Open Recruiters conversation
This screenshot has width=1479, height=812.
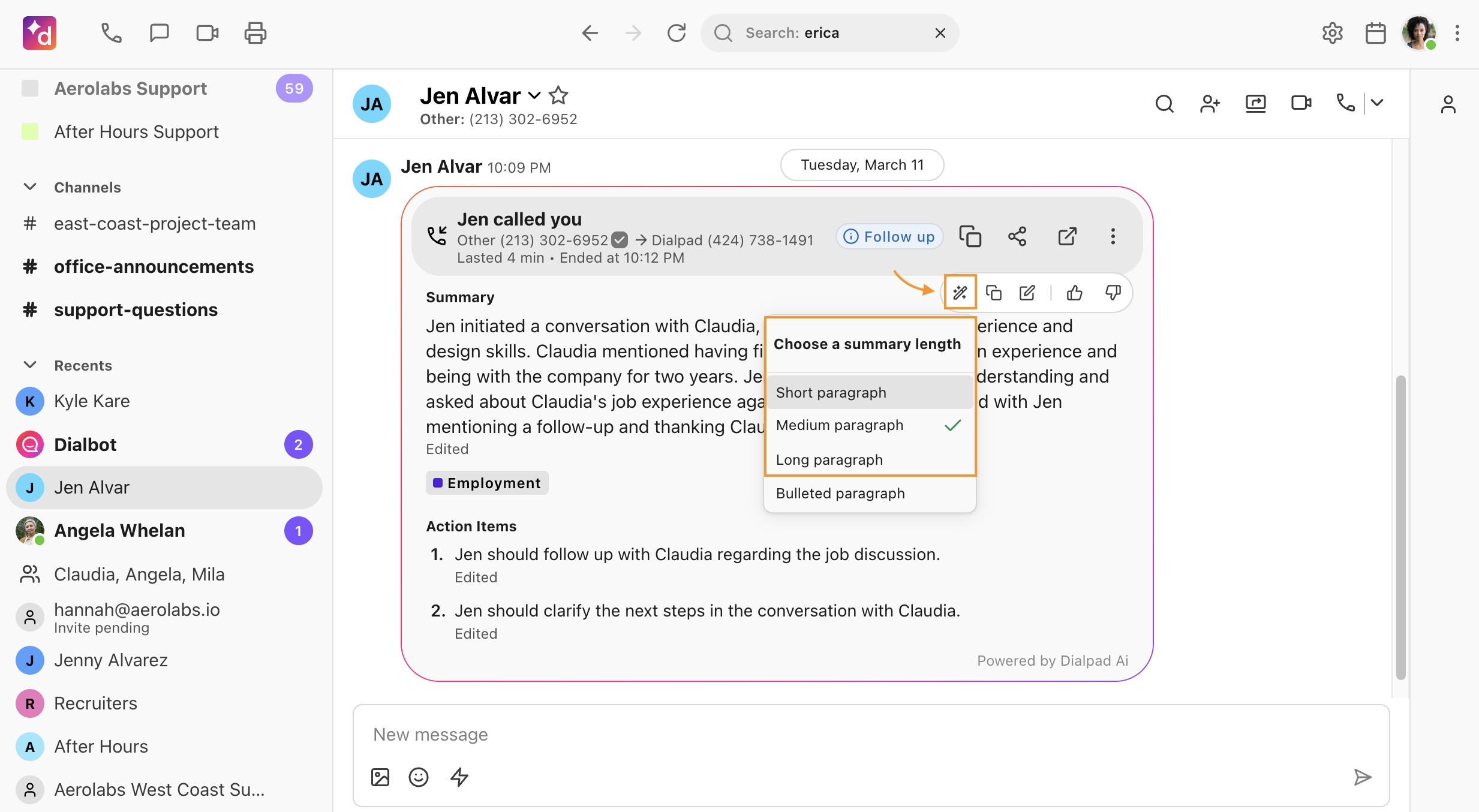164,703
